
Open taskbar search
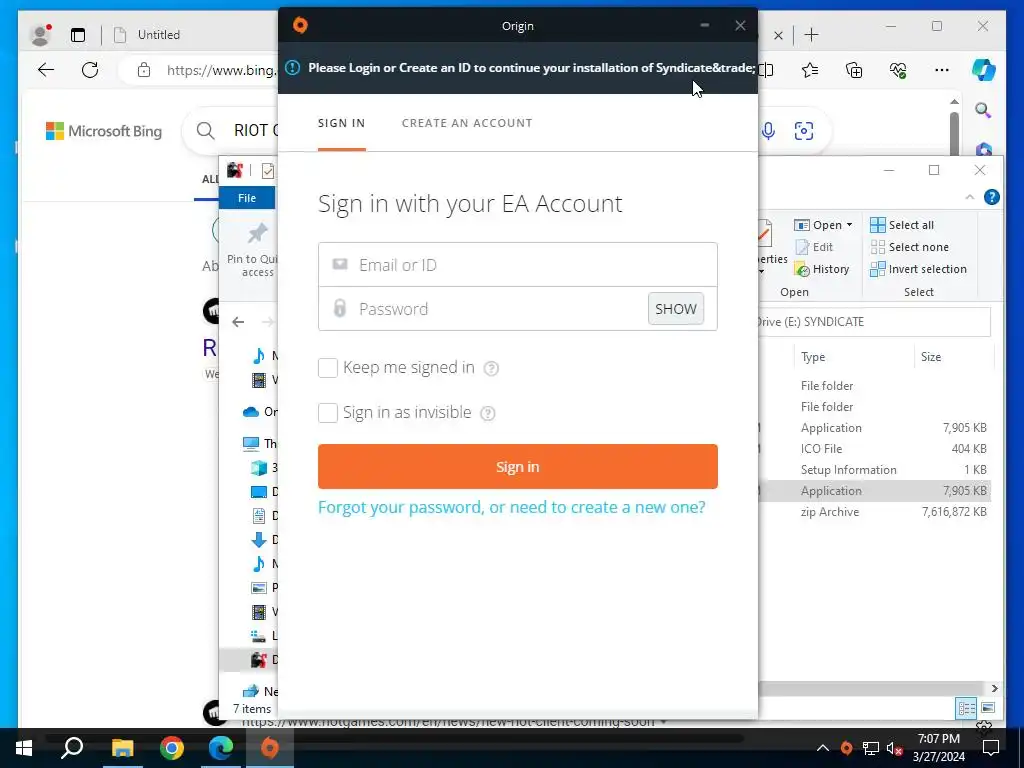click(72, 748)
